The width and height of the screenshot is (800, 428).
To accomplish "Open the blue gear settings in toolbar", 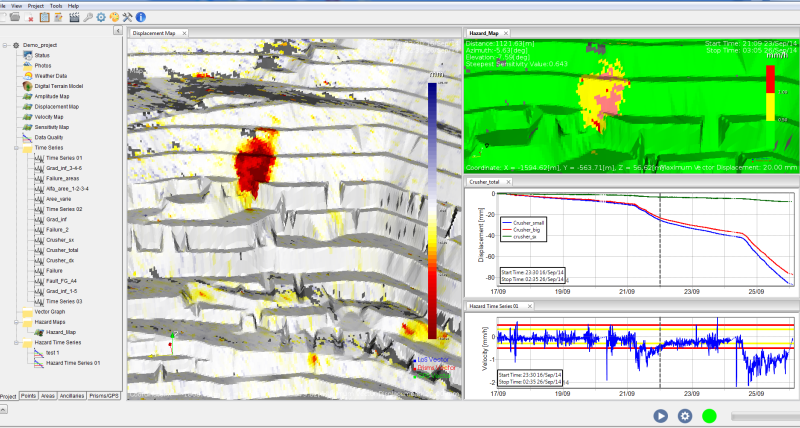I will pos(101,18).
